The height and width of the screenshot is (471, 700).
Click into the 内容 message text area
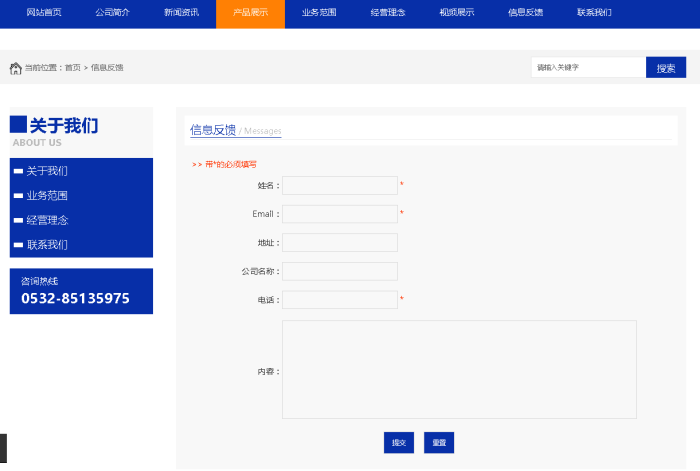pyautogui.click(x=459, y=369)
